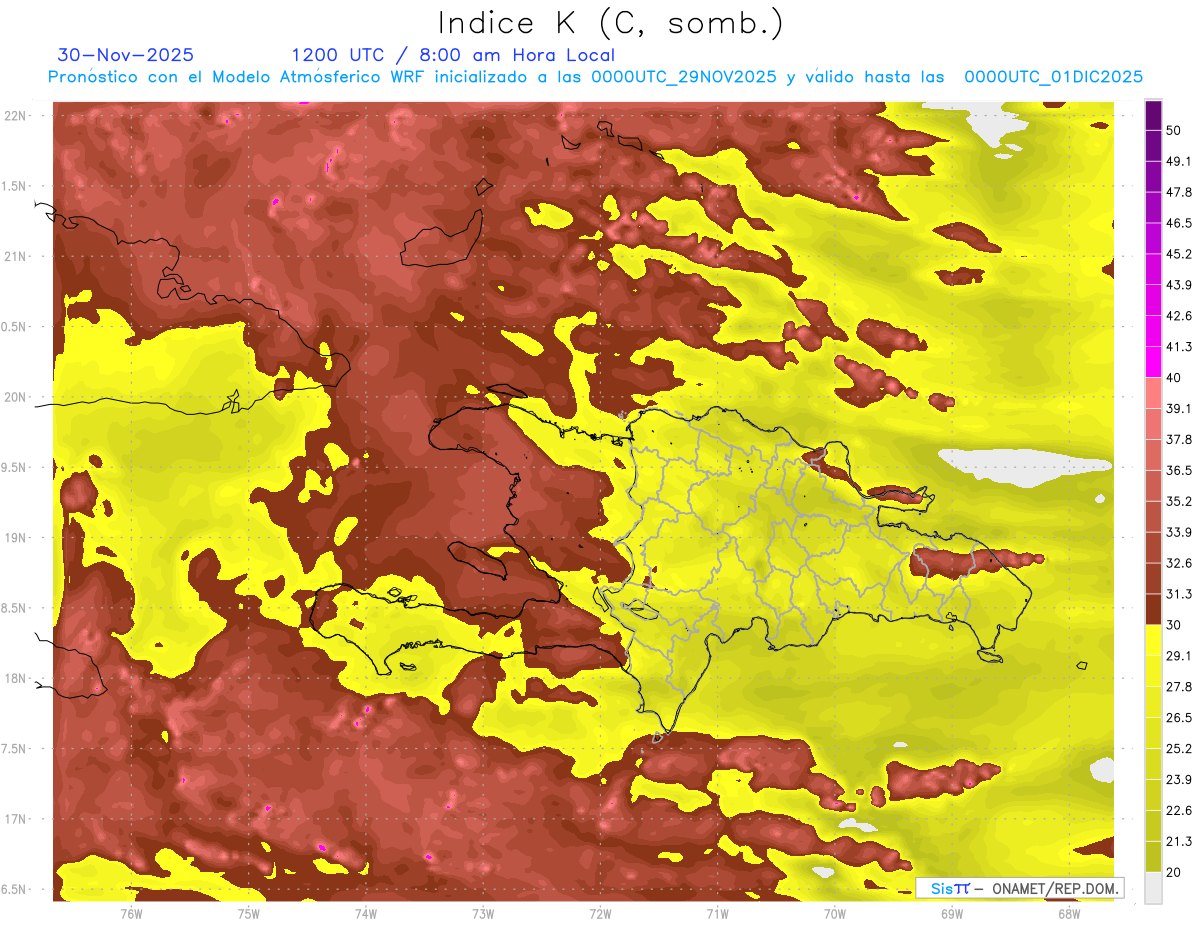Click the '71W' longitude label
This screenshot has height=927, width=1200.
point(717,914)
